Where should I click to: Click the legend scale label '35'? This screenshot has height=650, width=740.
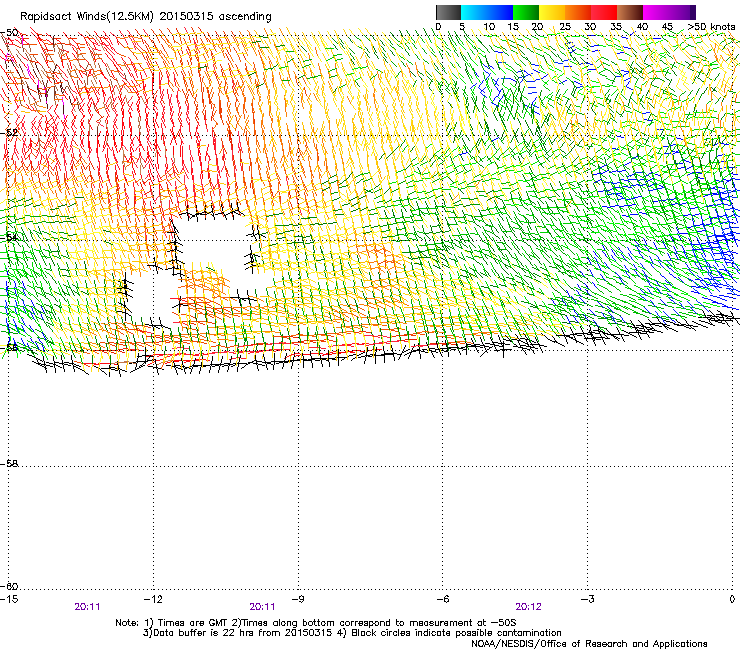click(x=616, y=26)
